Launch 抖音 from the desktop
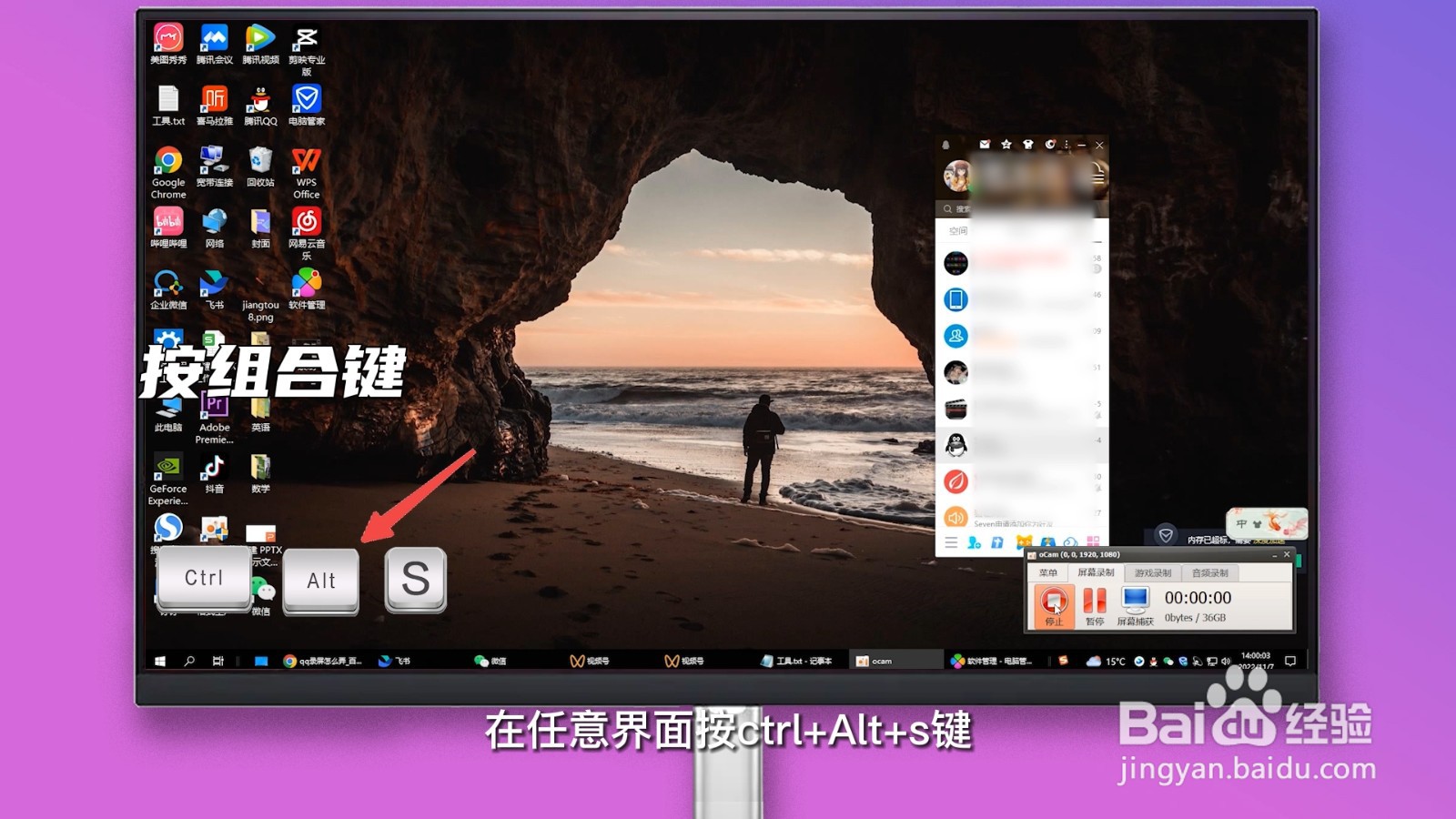The image size is (1456, 819). click(215, 473)
